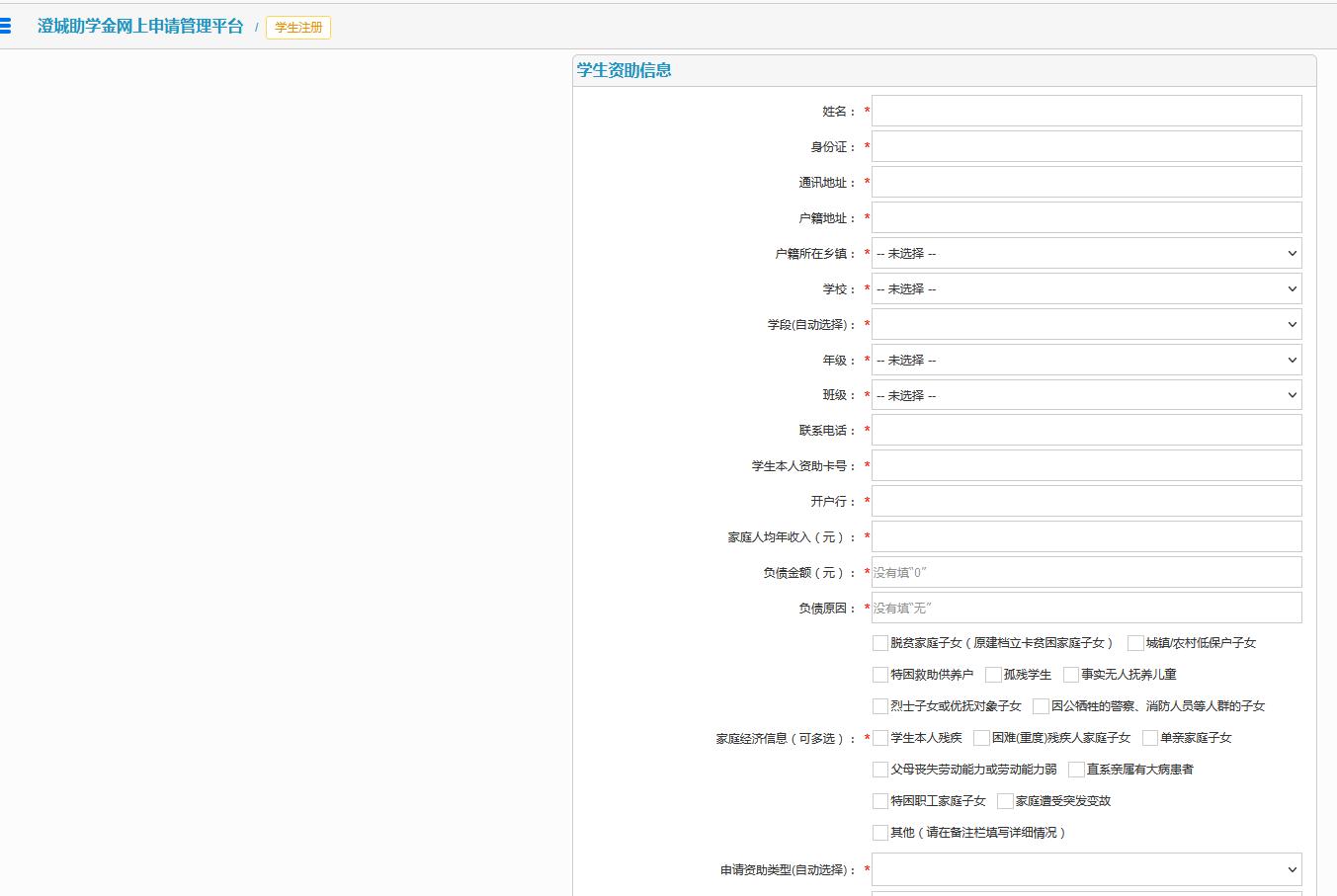Click the 负债金额 input showing 没有填0 placeholder
1337x896 pixels.
coord(1085,572)
